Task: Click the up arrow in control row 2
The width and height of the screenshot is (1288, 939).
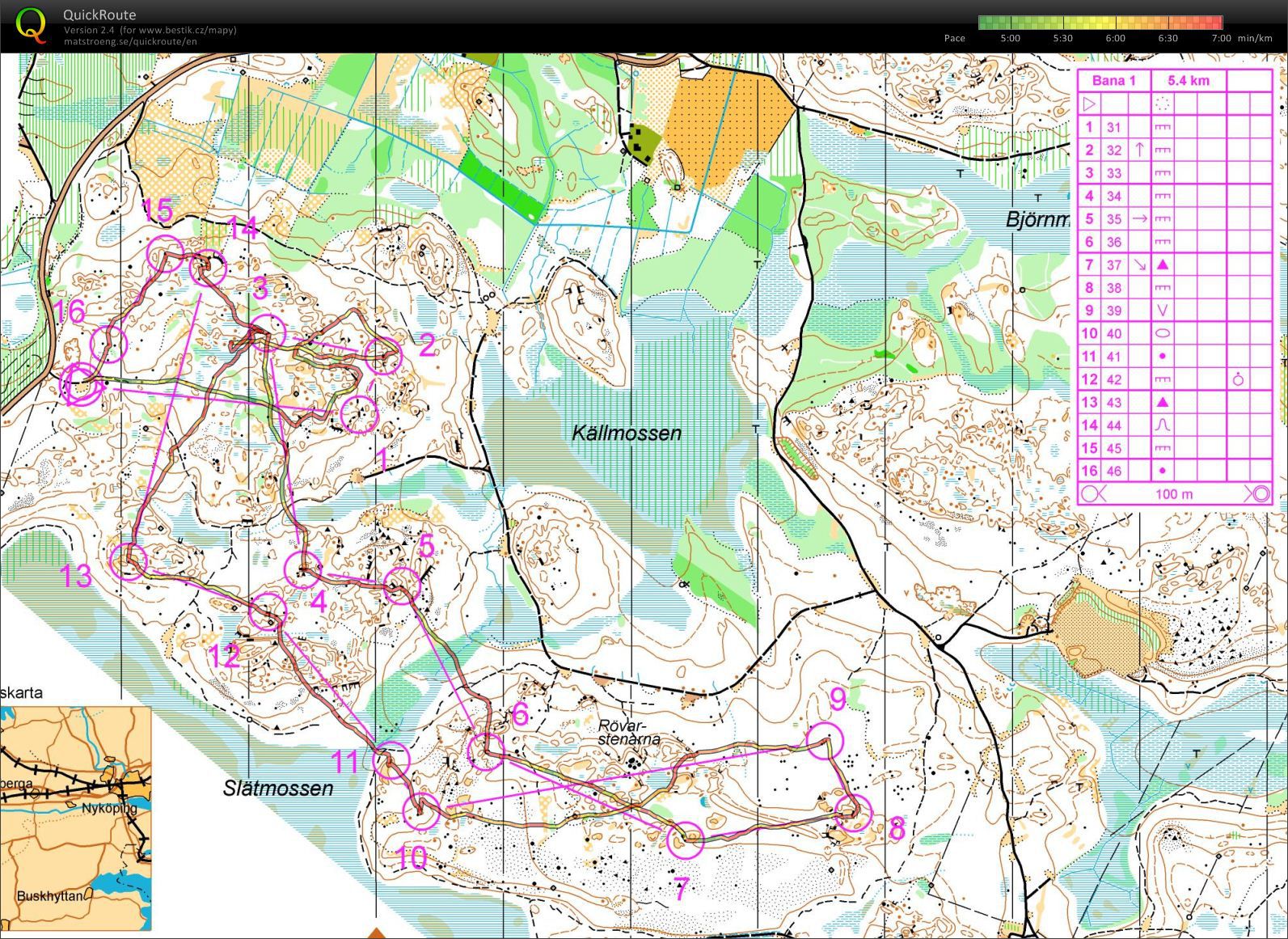Action: [1139, 150]
